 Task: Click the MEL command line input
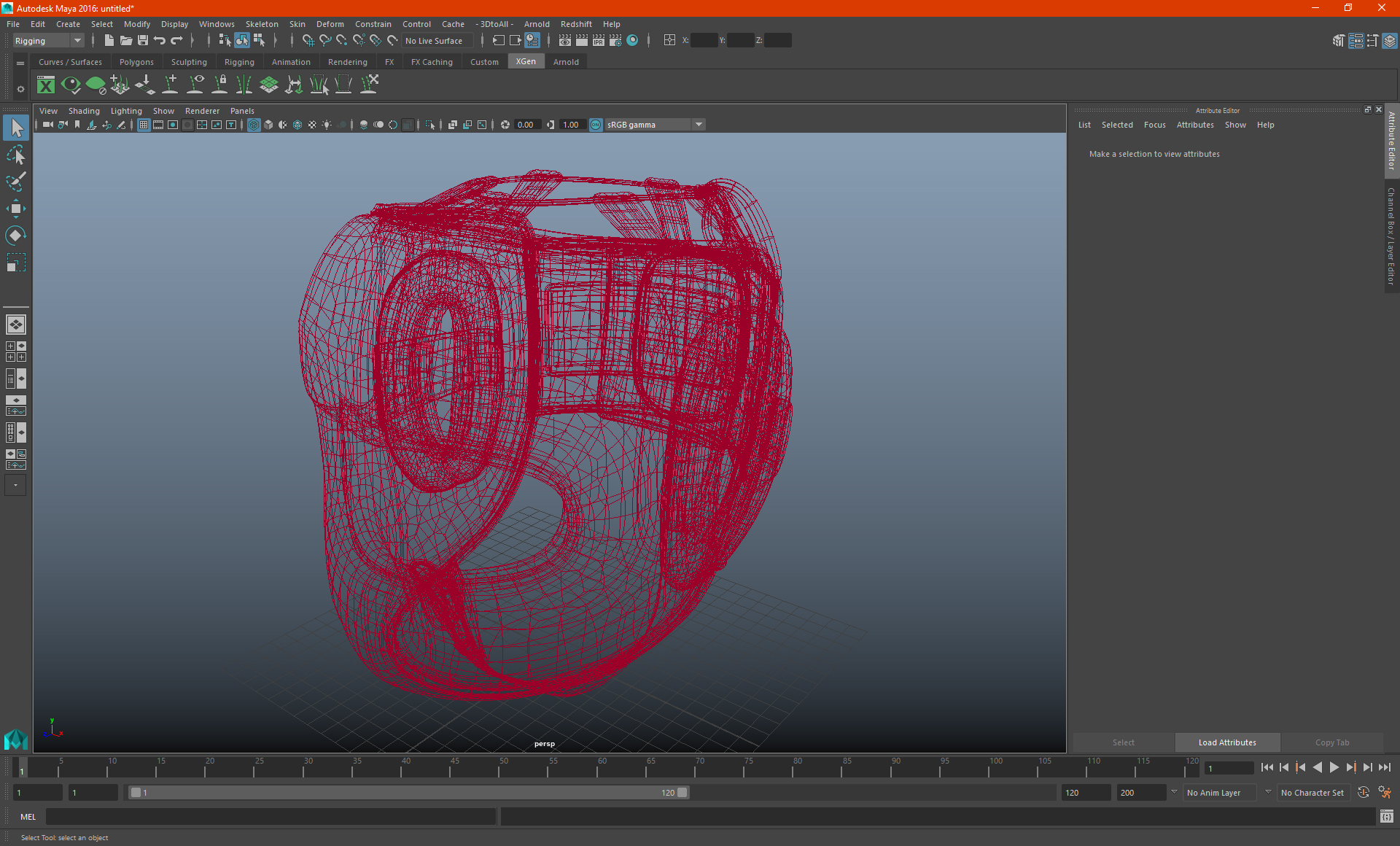tap(271, 817)
